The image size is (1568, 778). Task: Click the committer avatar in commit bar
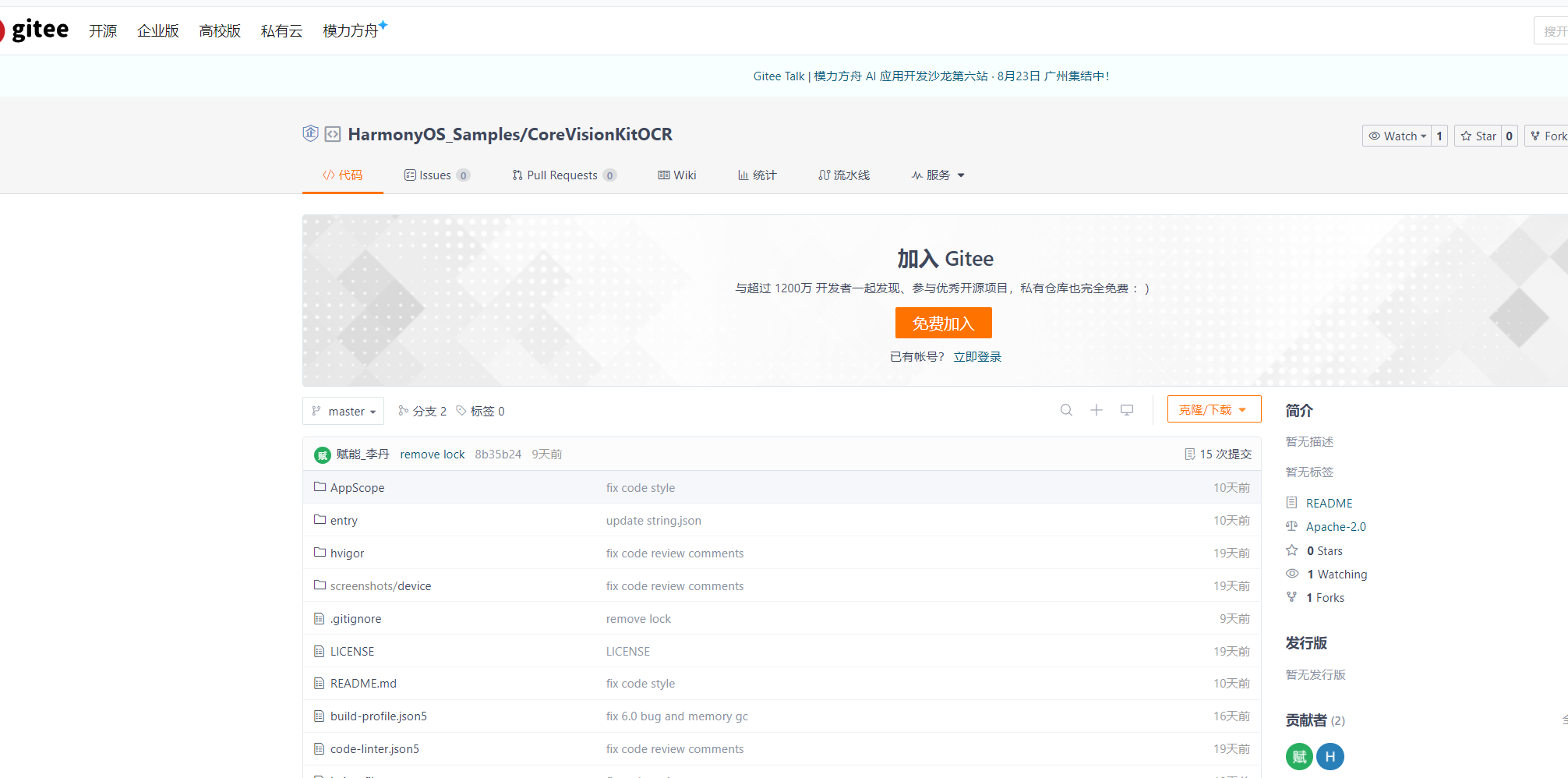(x=323, y=454)
